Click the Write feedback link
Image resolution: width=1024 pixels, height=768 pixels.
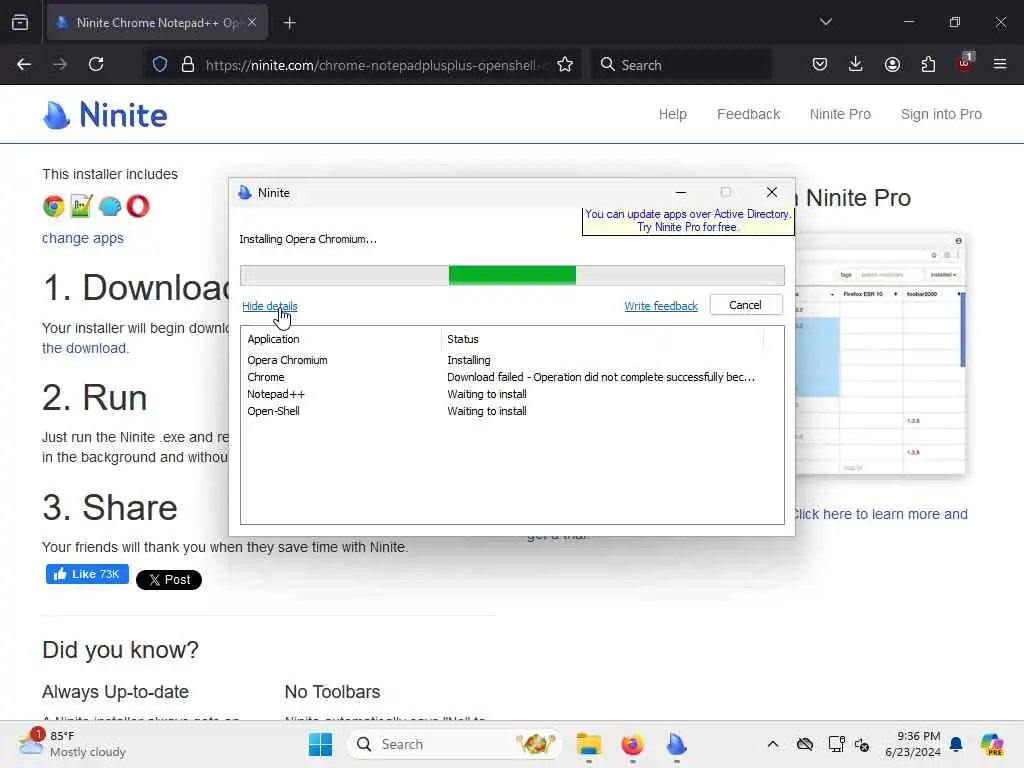(x=661, y=306)
